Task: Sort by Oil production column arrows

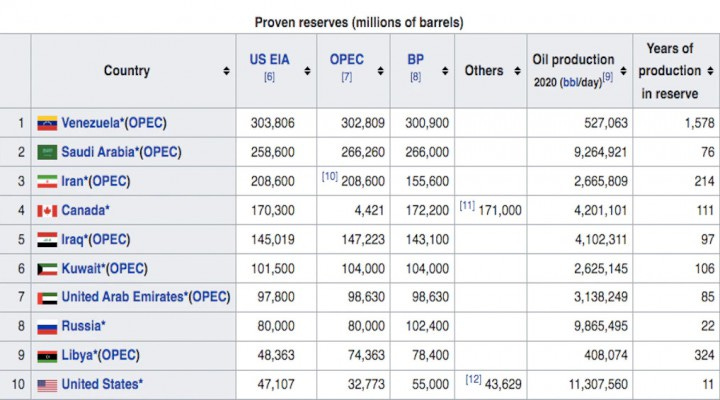Action: click(623, 71)
